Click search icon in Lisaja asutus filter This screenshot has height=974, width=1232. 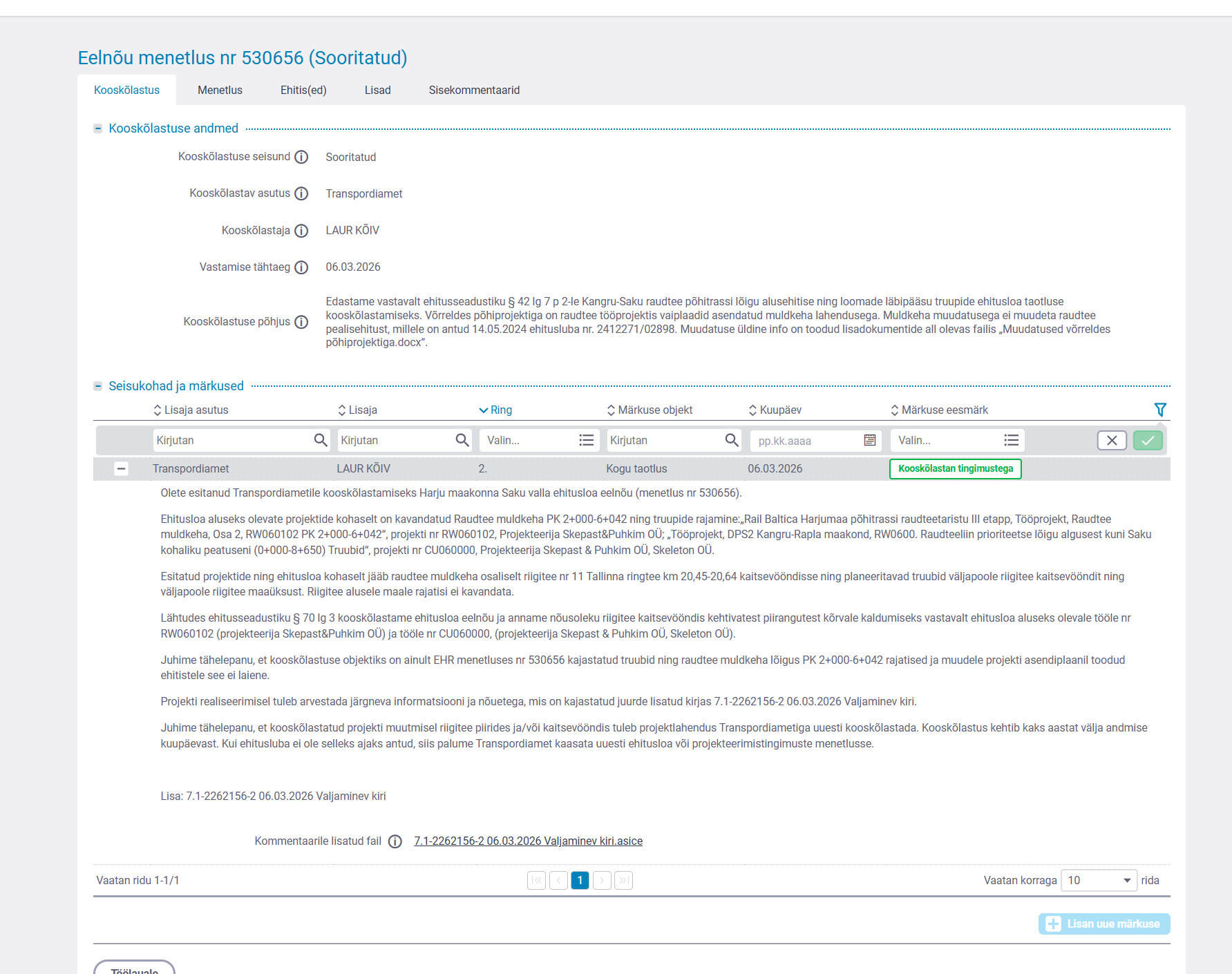321,441
